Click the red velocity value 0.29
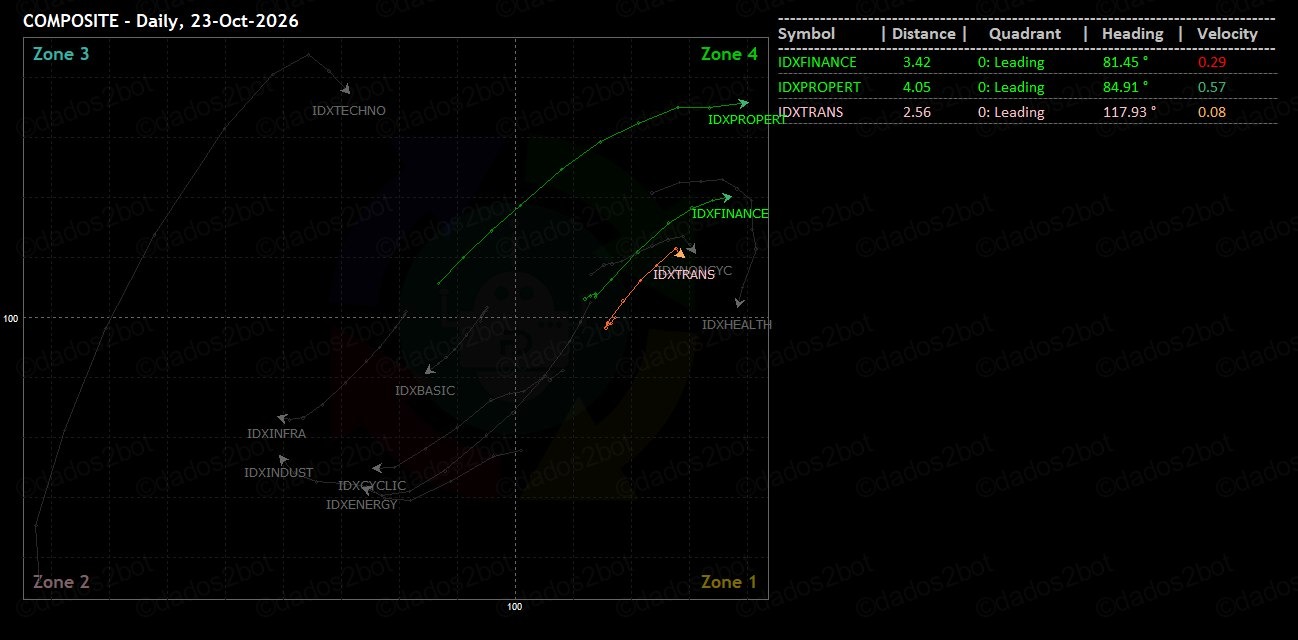This screenshot has height=640, width=1298. click(1212, 62)
